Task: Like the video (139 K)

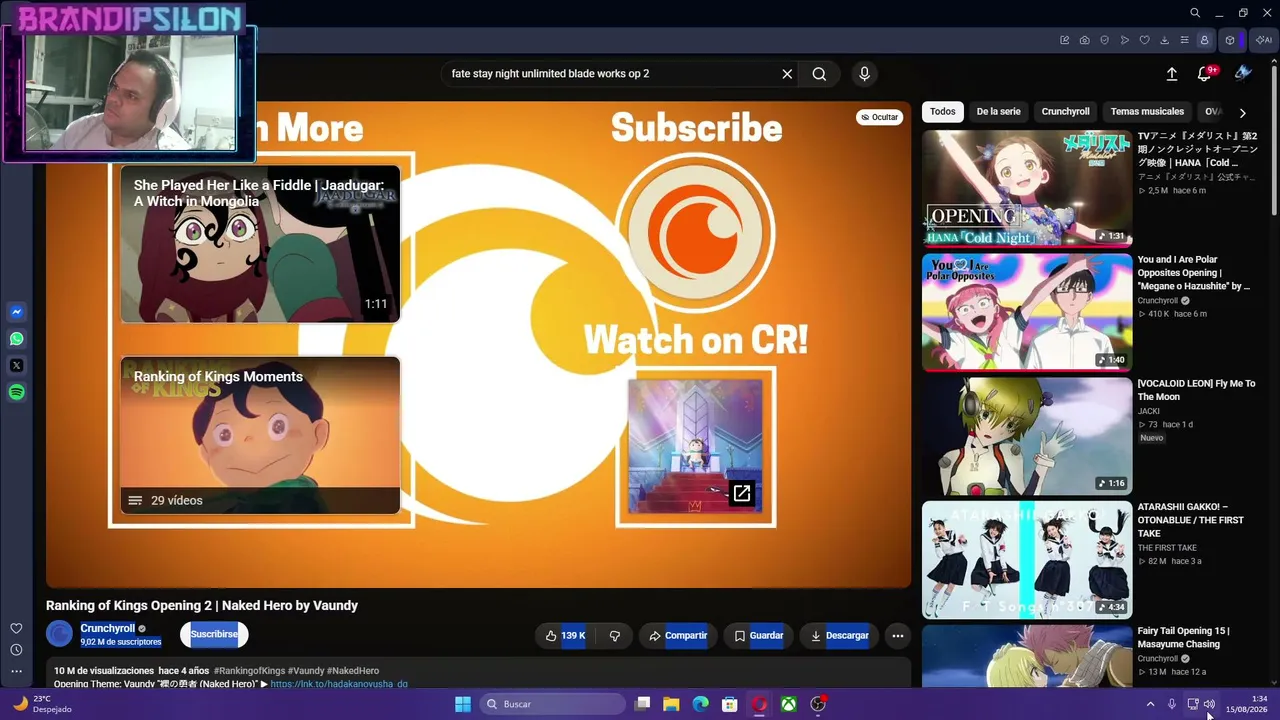Action: click(x=565, y=636)
